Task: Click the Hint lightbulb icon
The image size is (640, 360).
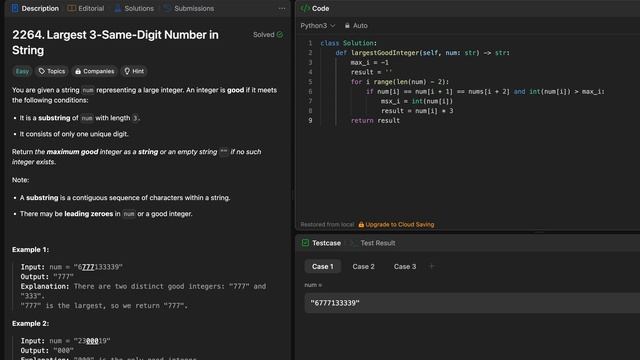Action: click(127, 71)
